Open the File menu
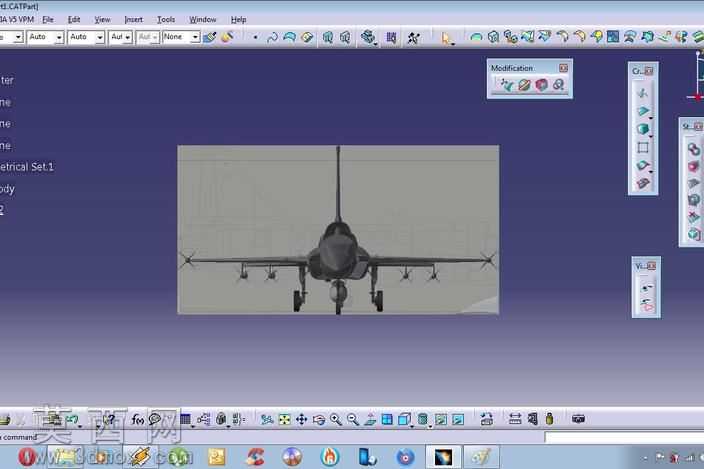Image resolution: width=704 pixels, height=469 pixels. [48, 20]
